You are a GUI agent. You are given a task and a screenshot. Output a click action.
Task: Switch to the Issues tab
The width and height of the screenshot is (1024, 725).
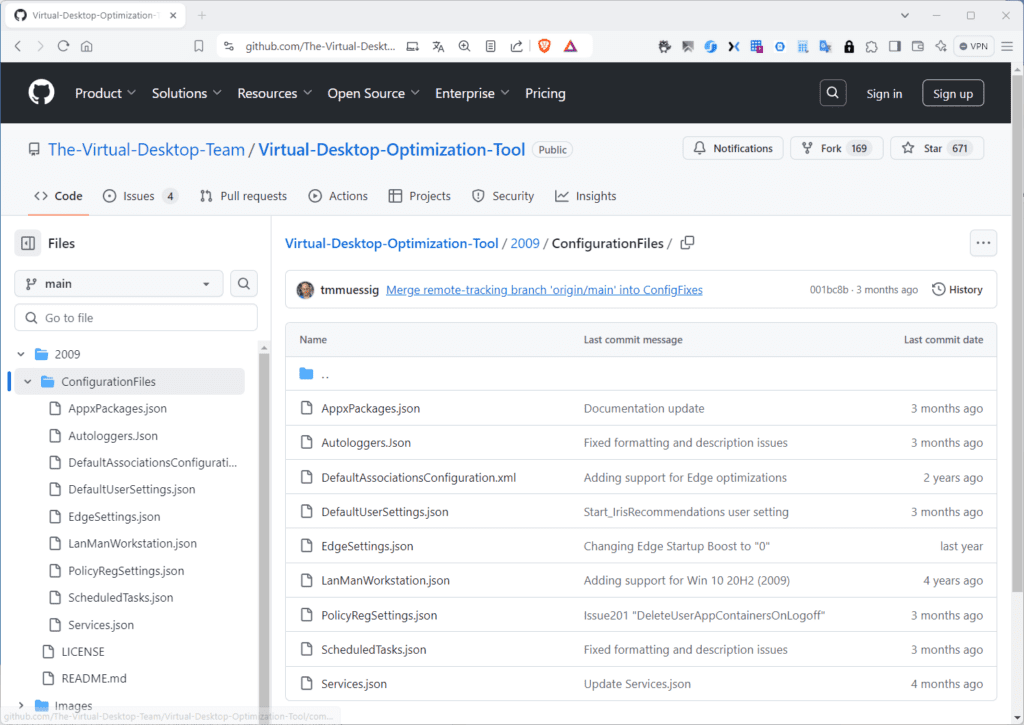pos(140,196)
